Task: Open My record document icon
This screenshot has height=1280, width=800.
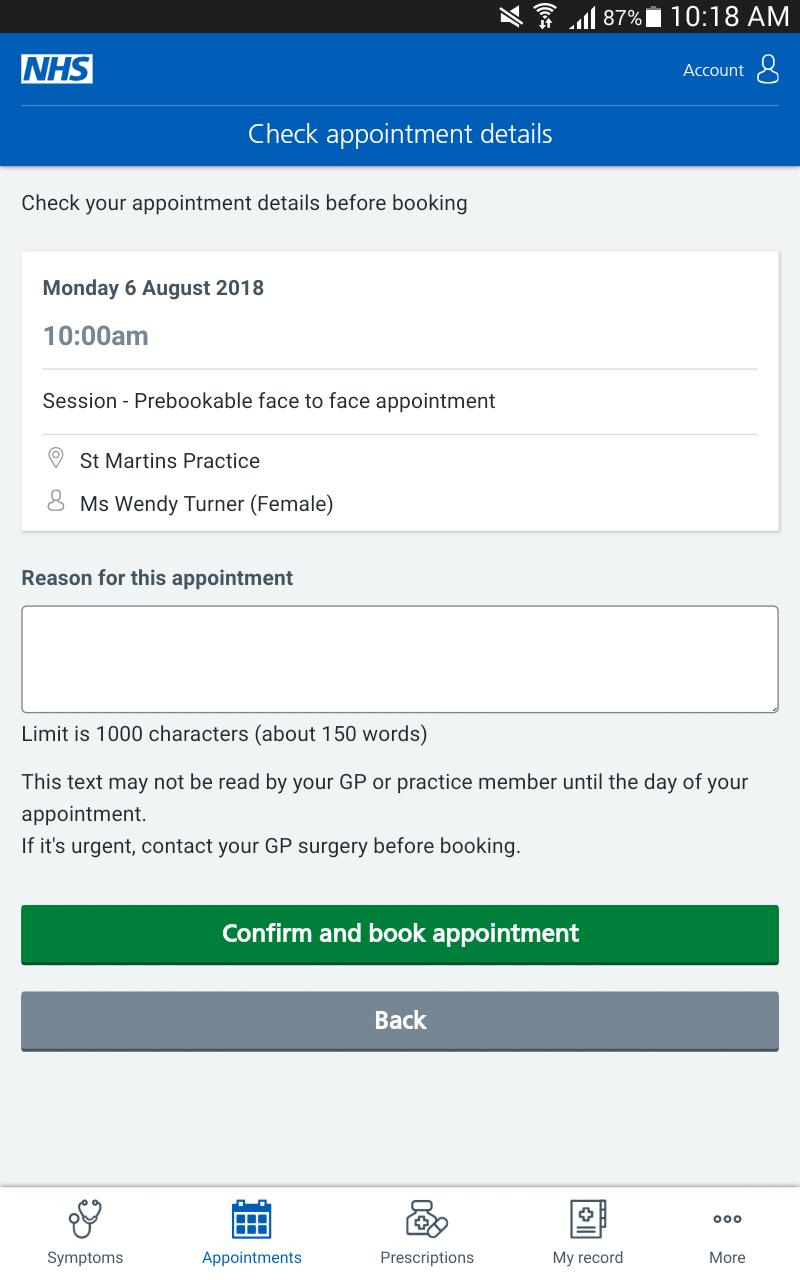Action: click(x=588, y=1219)
